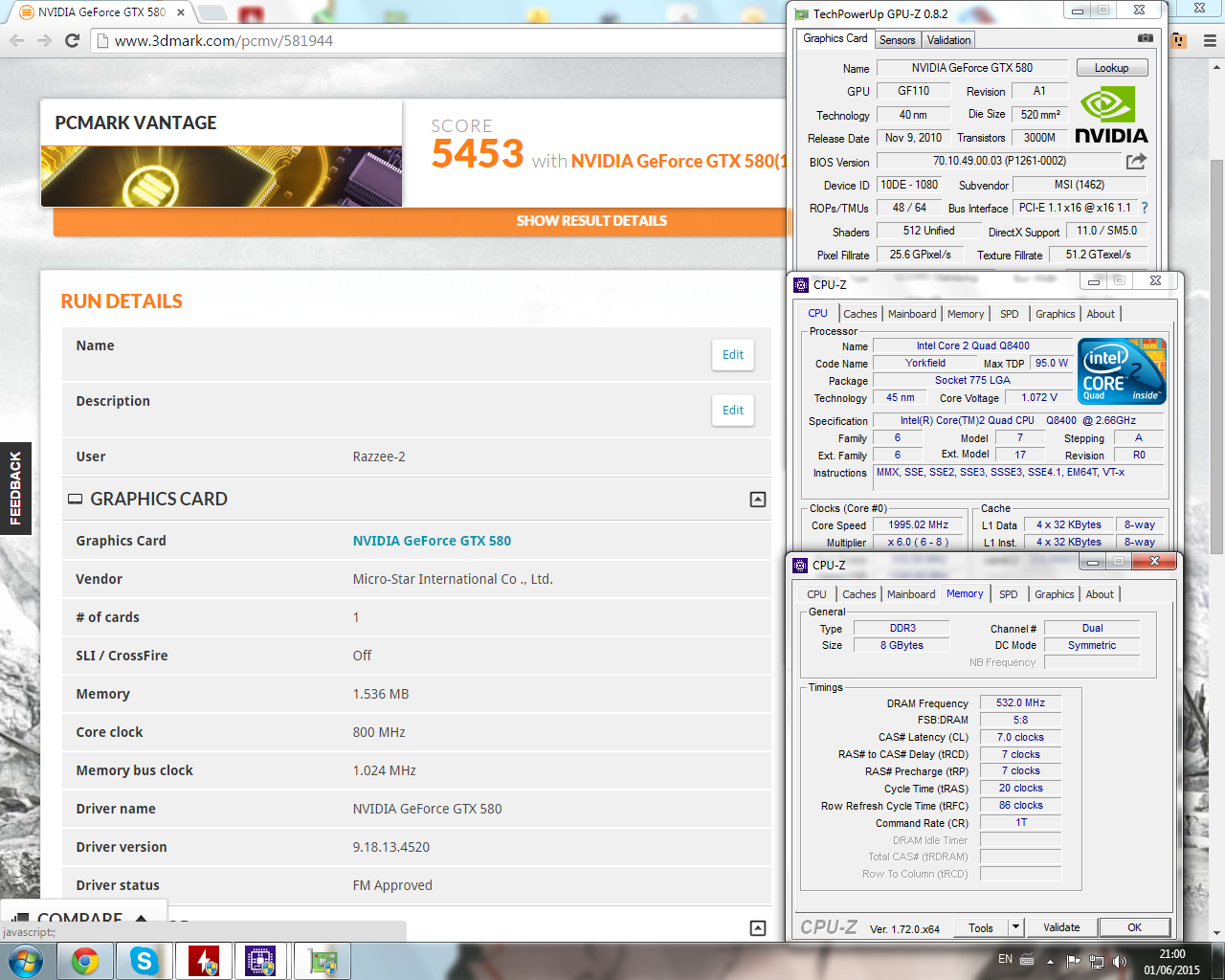Switch to GPU-Z Sensors tab

click(x=897, y=40)
